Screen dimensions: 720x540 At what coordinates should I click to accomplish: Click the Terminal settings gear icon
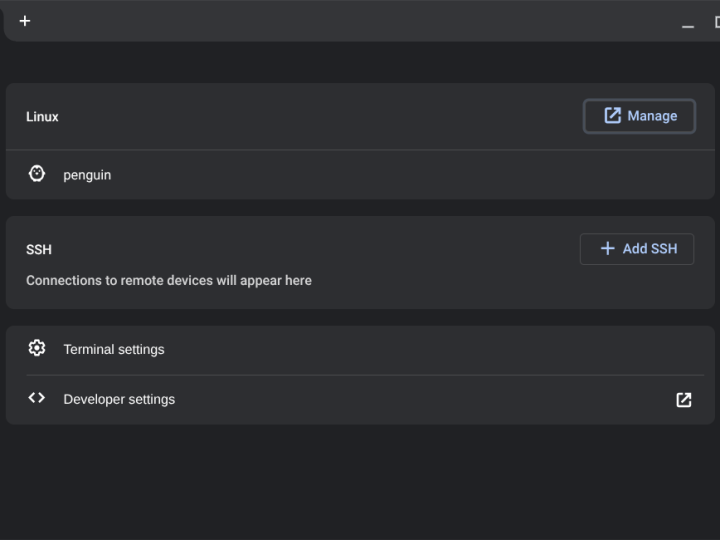tap(37, 348)
